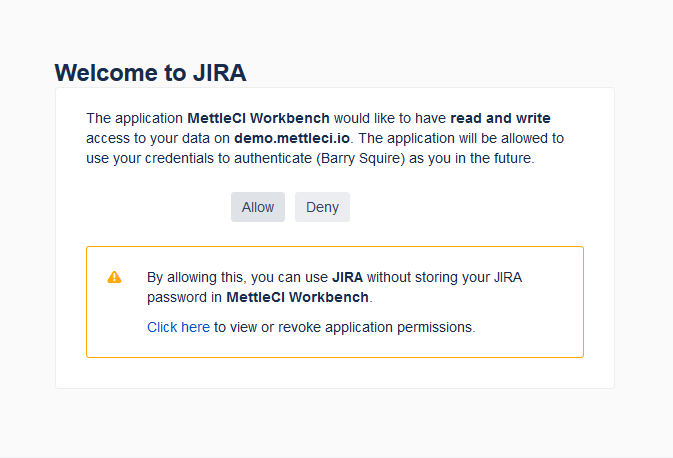The height and width of the screenshot is (458, 673).
Task: Open the 'Click here' permissions link
Action: tap(178, 327)
